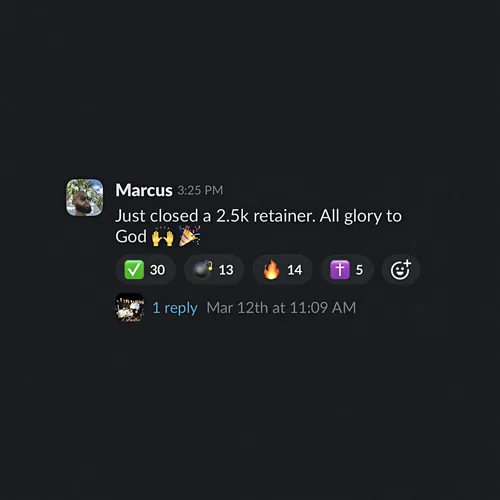The height and width of the screenshot is (500, 500).
Task: Click the reaction count 5
Action: pos(359,270)
